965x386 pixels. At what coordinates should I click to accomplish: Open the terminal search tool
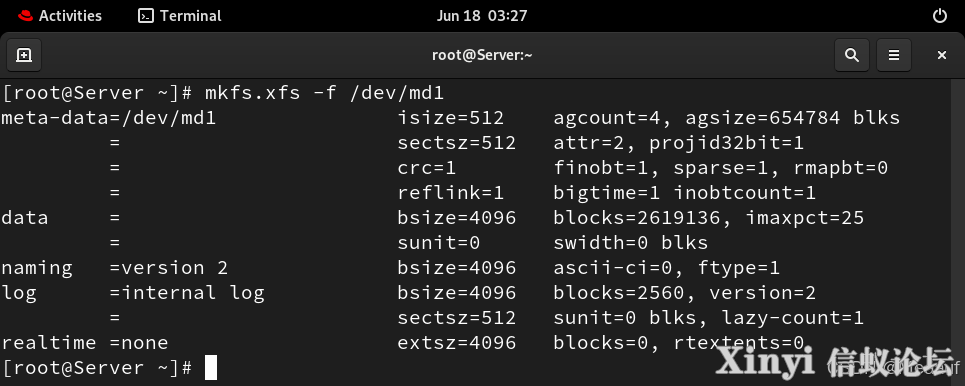852,55
